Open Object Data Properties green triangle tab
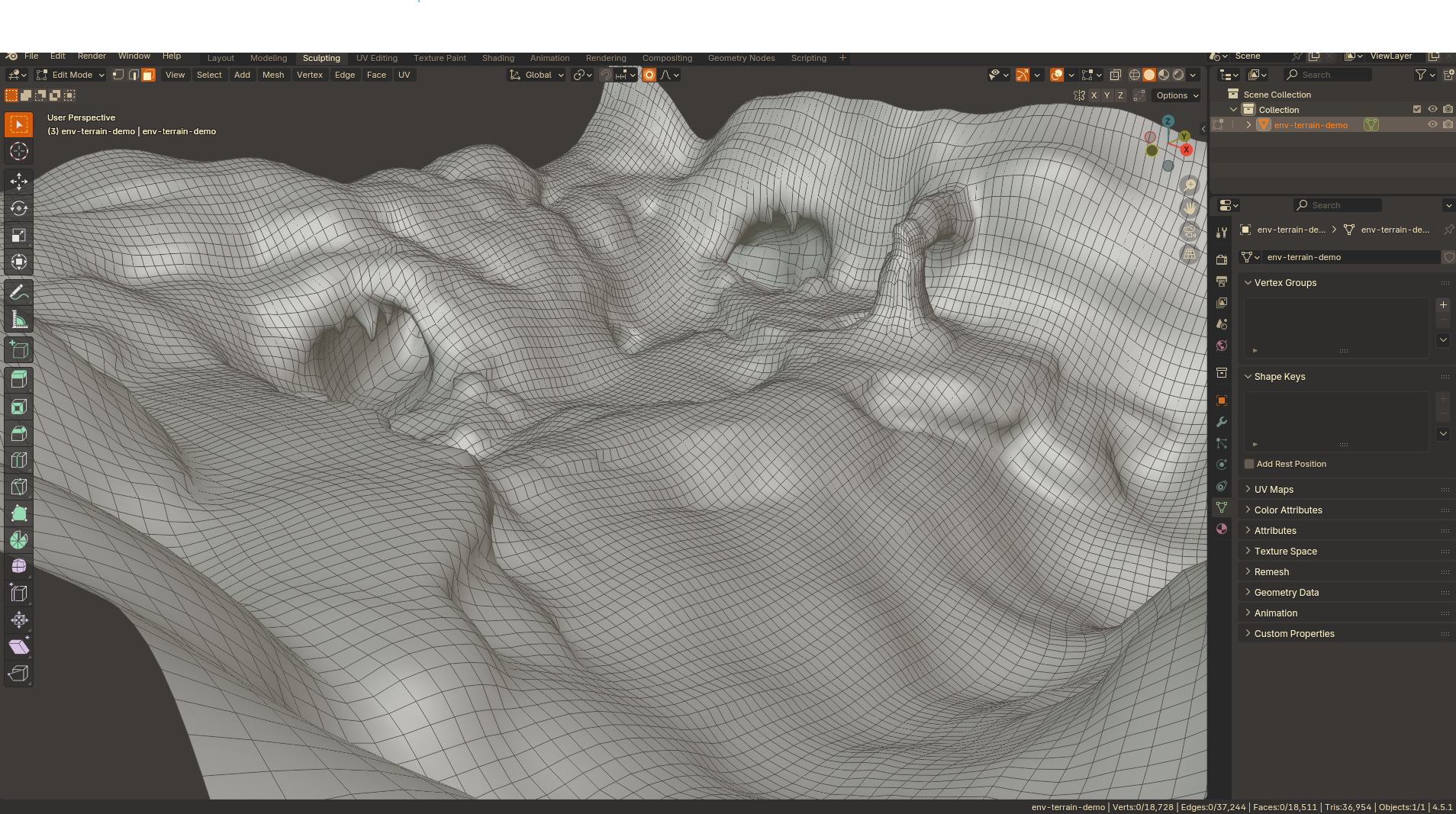Screen dimensions: 1456x814 pos(1222,507)
